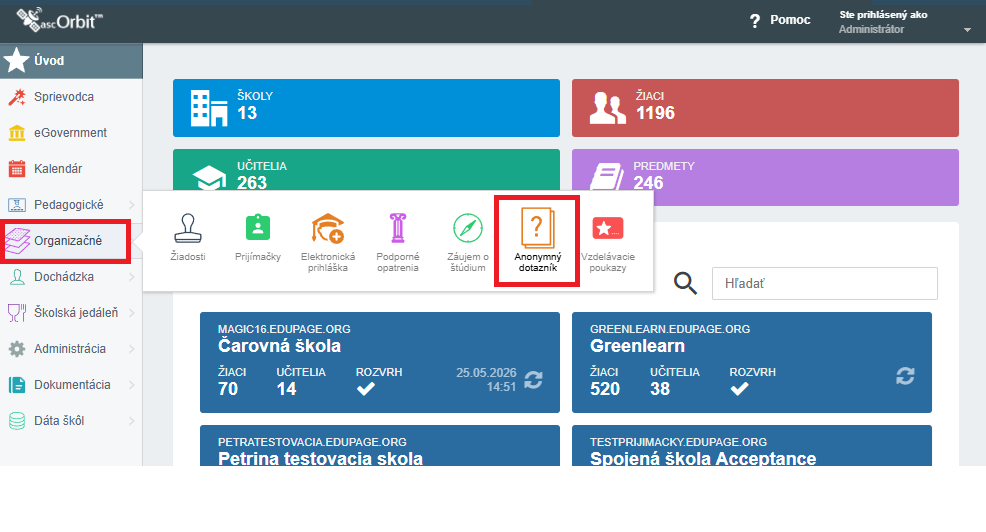Open the Administrátor account dropdown arrow
Image resolution: width=986 pixels, height=532 pixels.
coord(967,30)
